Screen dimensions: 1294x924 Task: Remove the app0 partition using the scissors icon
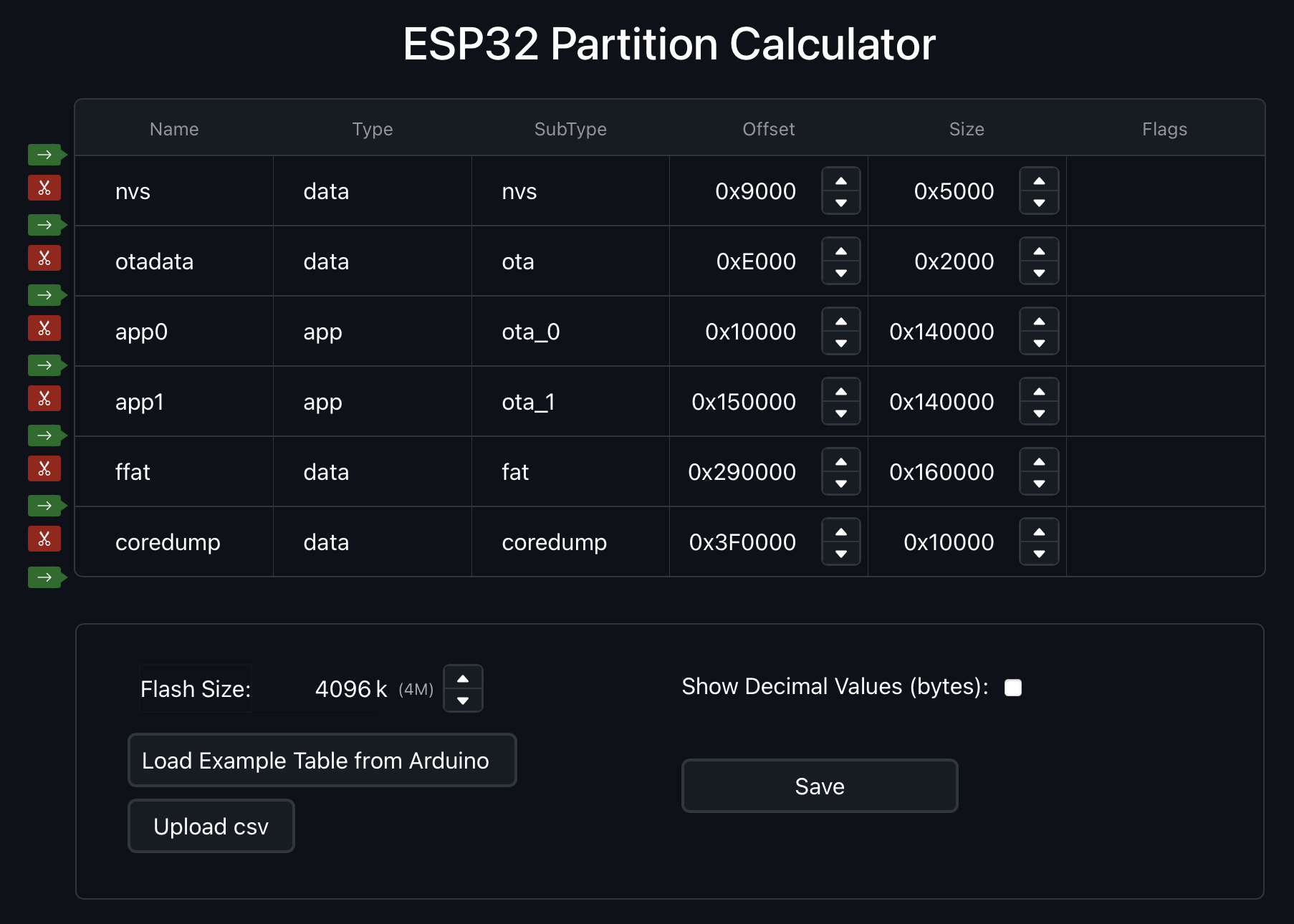tap(44, 329)
